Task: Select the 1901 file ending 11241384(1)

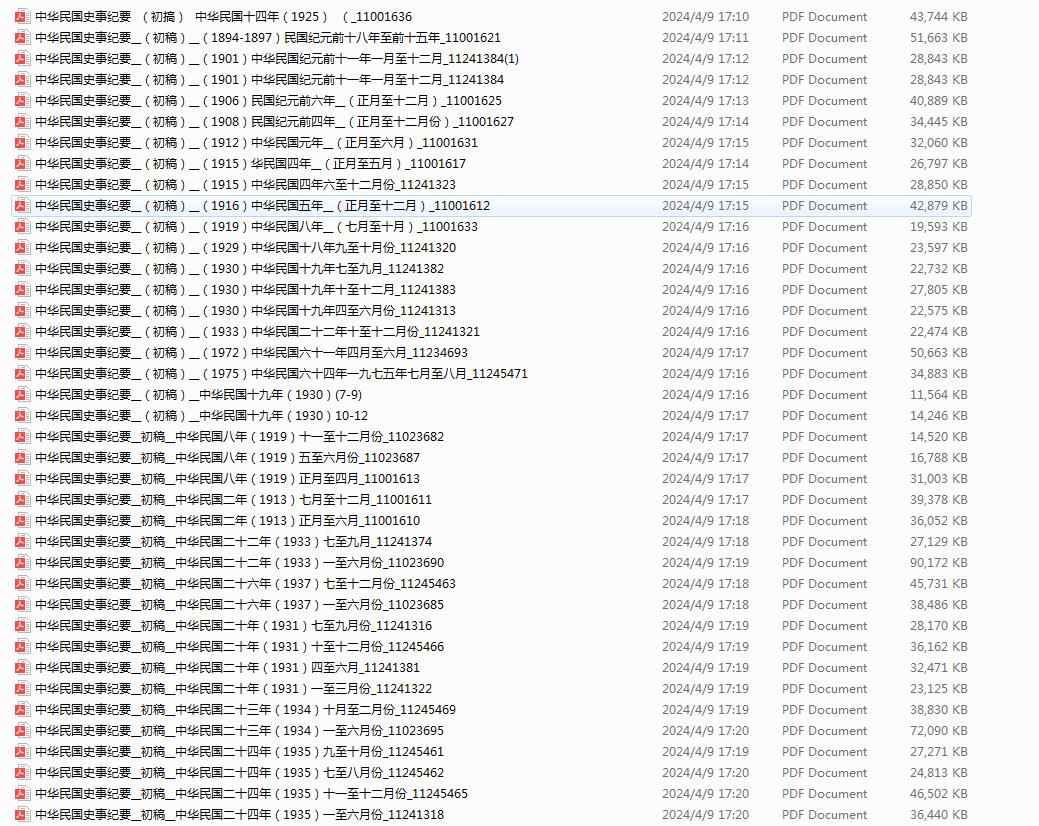Action: [277, 59]
